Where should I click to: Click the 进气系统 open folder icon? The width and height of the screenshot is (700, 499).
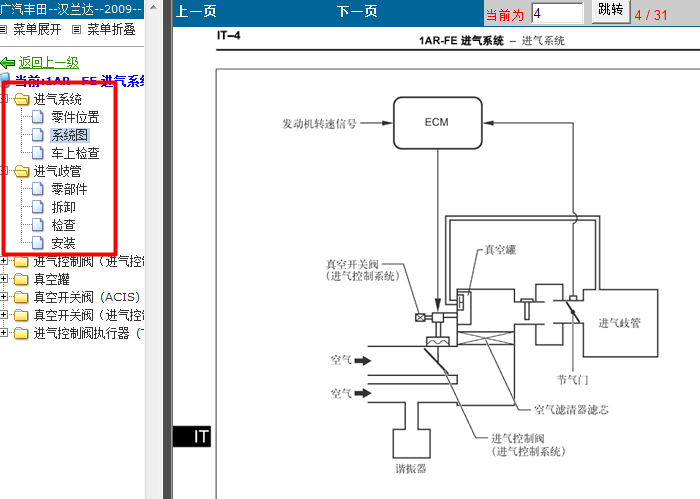pos(21,99)
